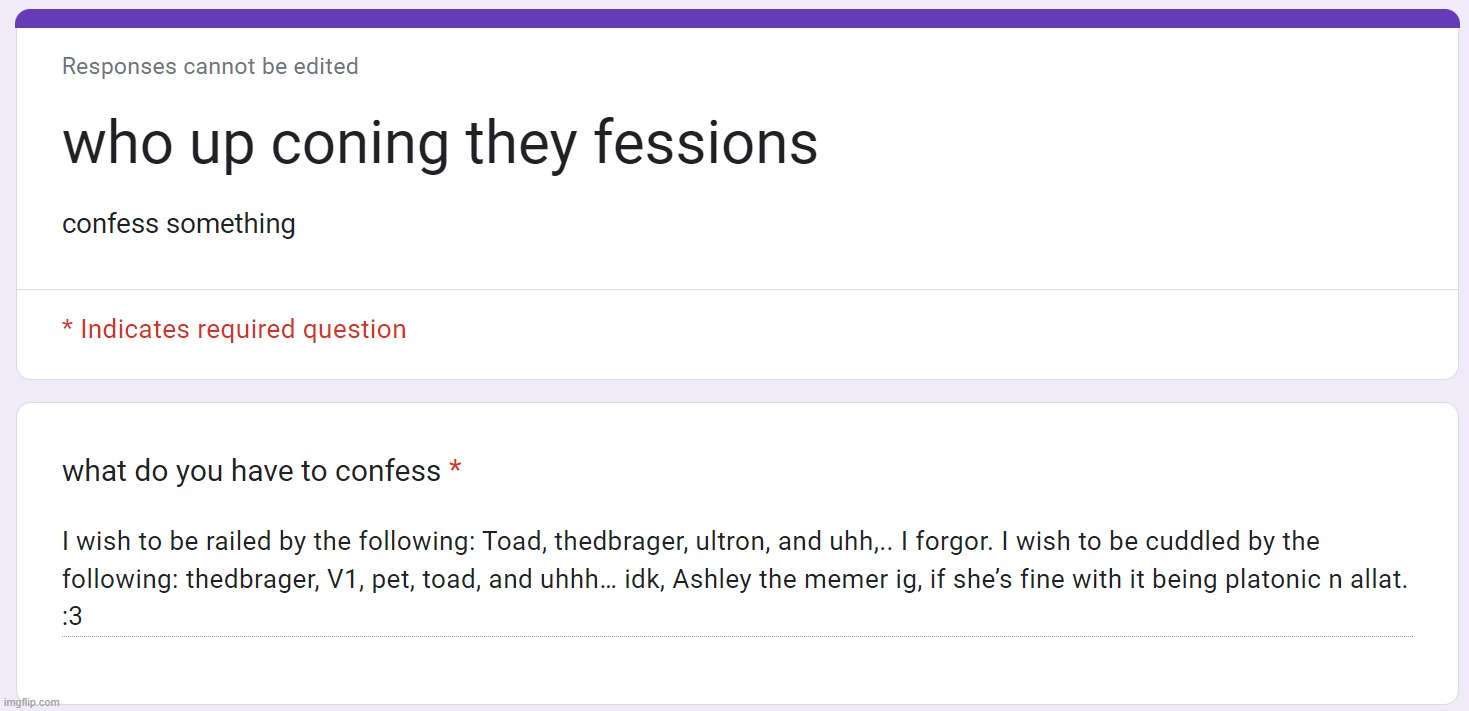The image size is (1469, 711).
Task: Click the '* Indicates required question' text
Action: 234,329
